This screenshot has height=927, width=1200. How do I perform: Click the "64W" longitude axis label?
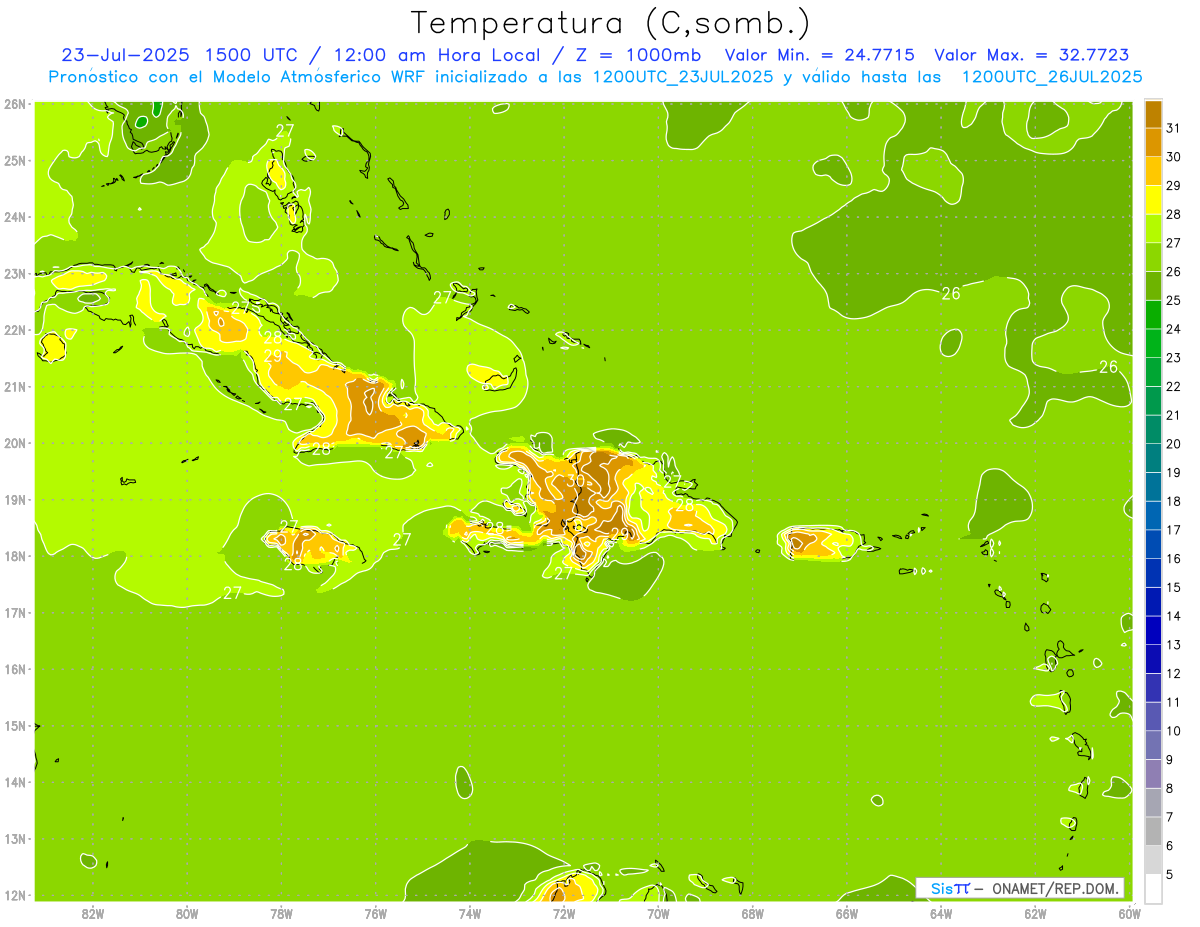click(x=940, y=913)
